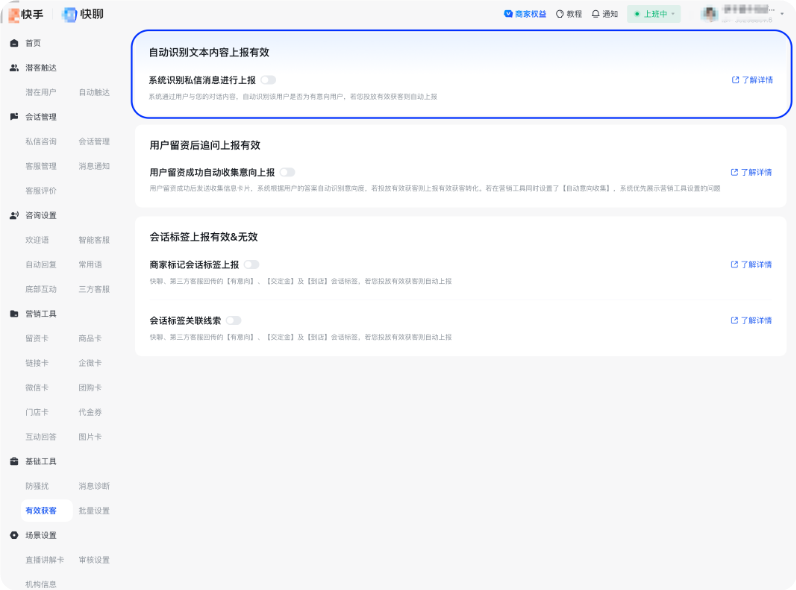Click the user avatar picture
This screenshot has width=796, height=590.
point(709,14)
